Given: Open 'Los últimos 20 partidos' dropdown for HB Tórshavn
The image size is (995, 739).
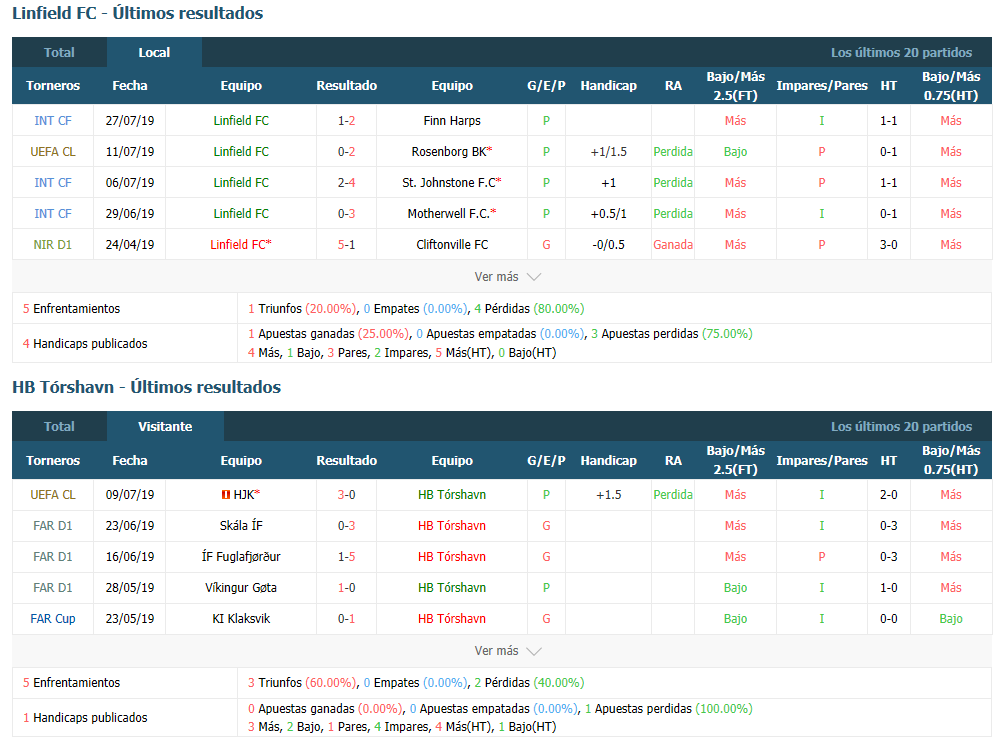Looking at the screenshot, I should tap(901, 427).
